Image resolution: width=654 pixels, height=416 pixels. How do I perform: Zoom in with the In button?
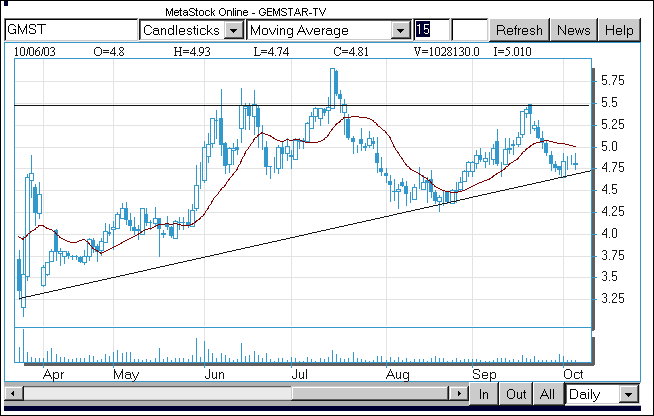coord(484,394)
